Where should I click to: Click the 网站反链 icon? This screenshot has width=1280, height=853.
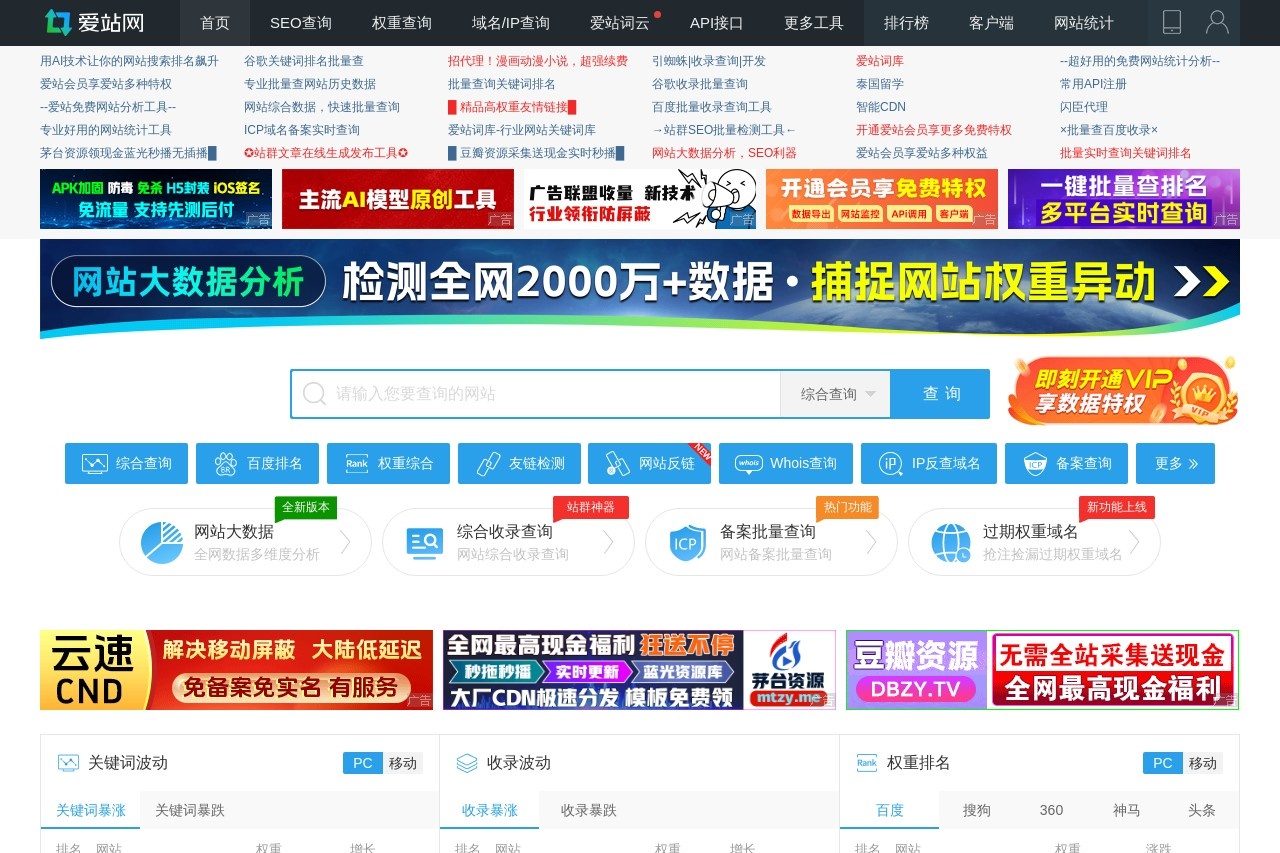click(x=618, y=464)
